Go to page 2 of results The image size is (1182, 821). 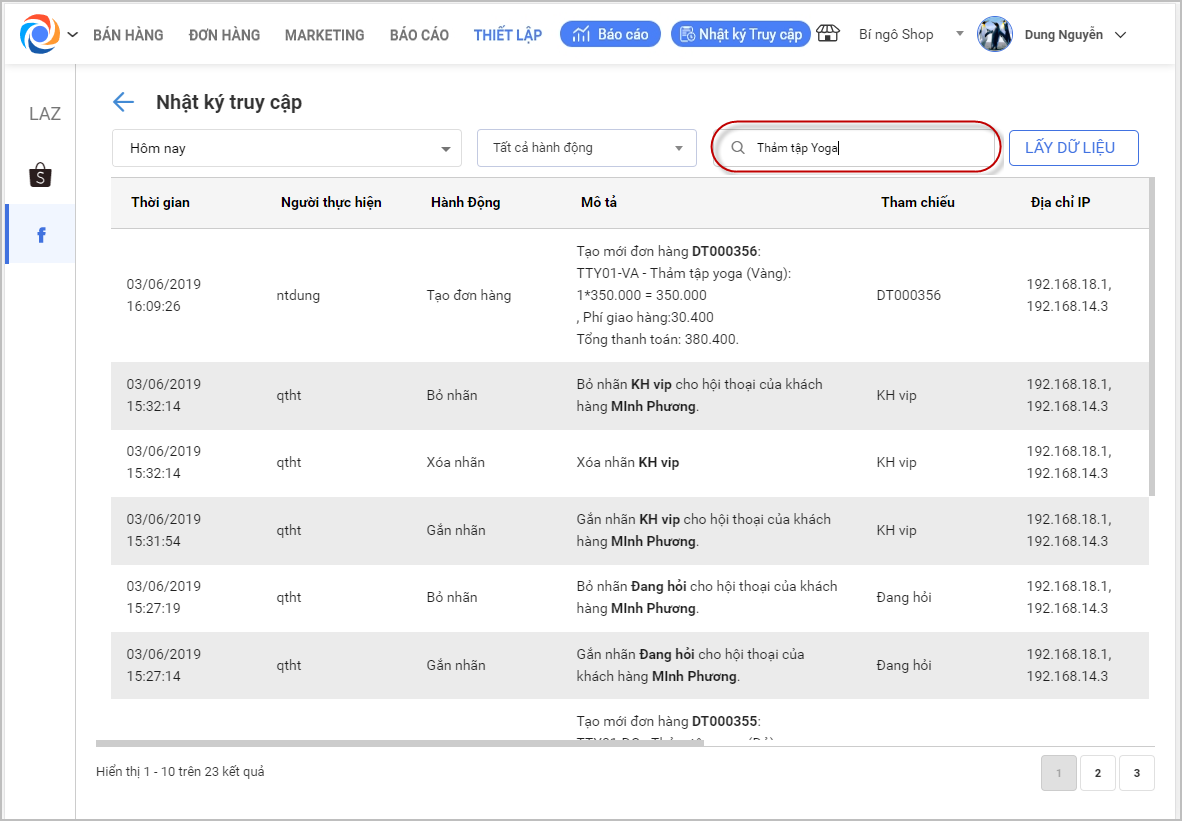tap(1097, 773)
